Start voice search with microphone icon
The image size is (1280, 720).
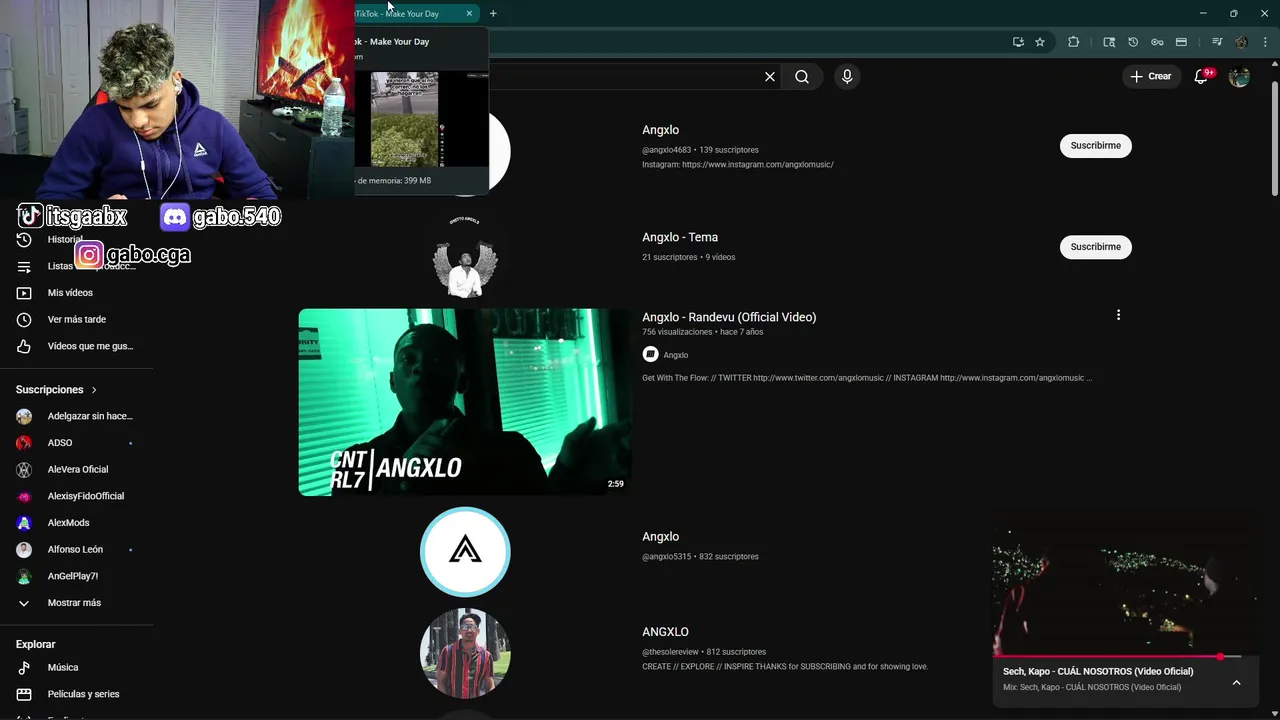click(x=847, y=77)
